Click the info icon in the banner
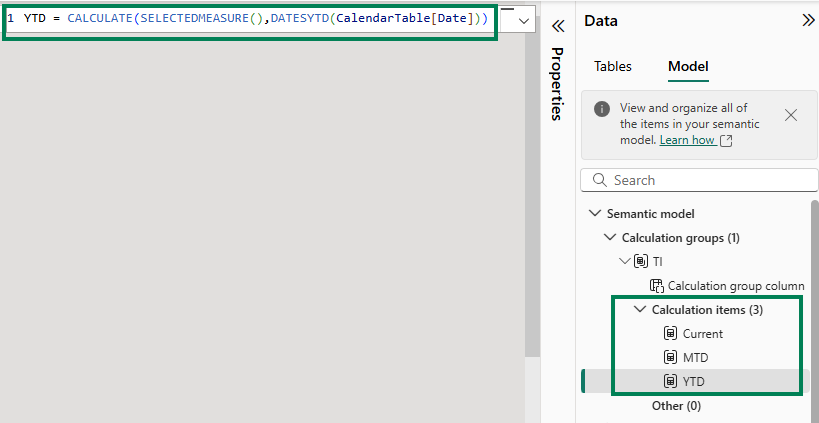 (602, 109)
